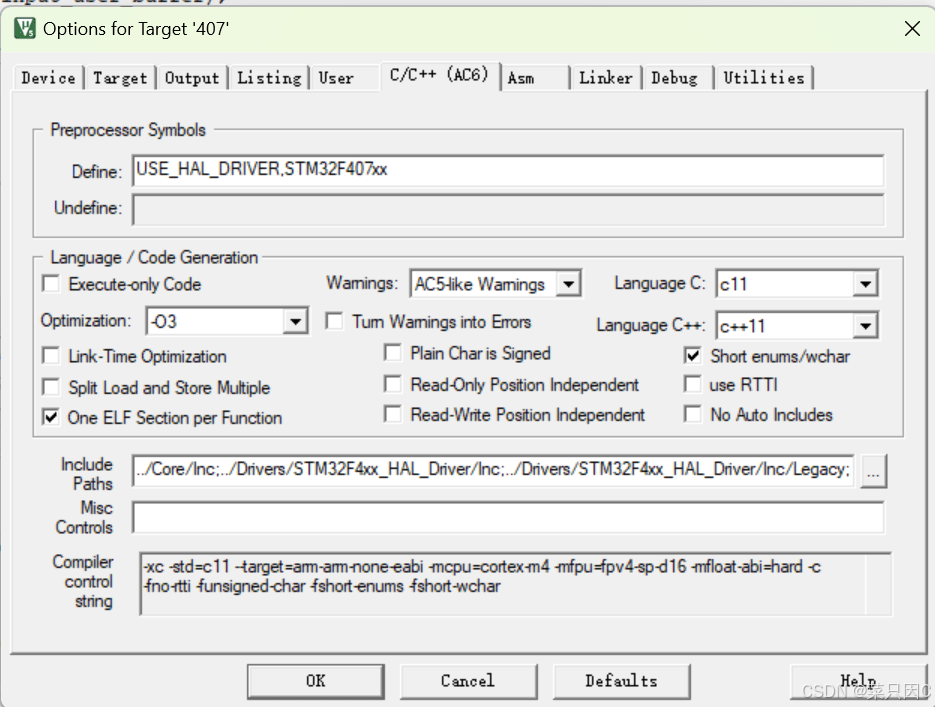This screenshot has height=707, width=935.
Task: Go to the Target tab
Action: coord(120,78)
